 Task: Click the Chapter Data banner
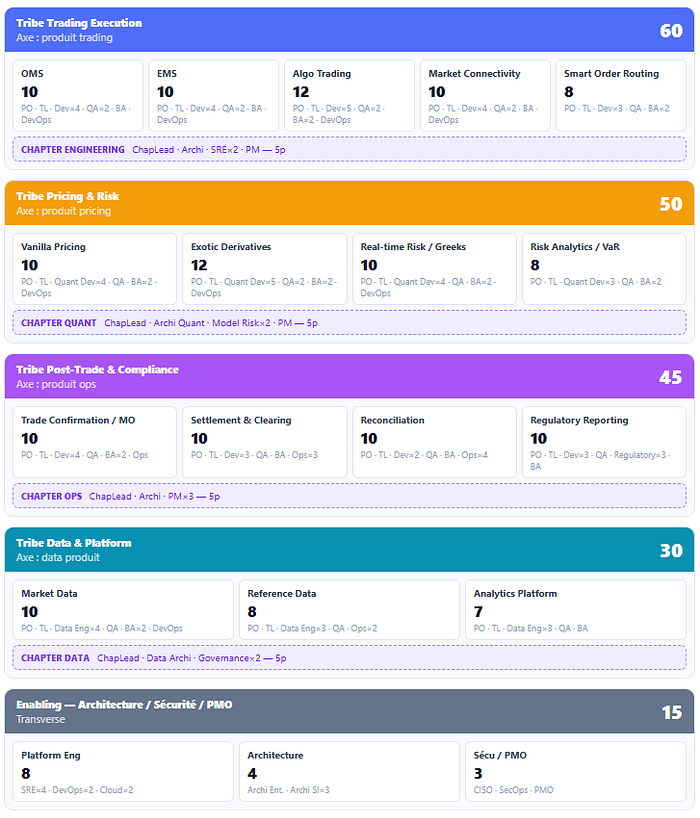[349, 658]
